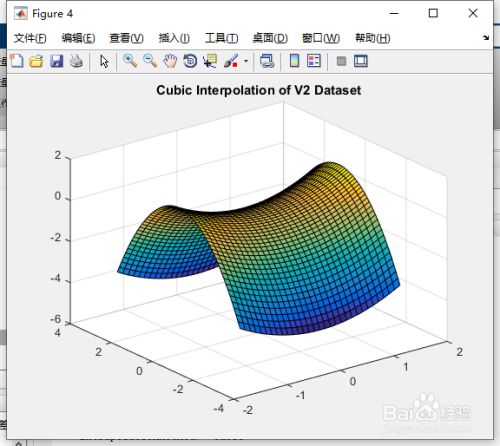Open the 桌面(D) menu

270,38
